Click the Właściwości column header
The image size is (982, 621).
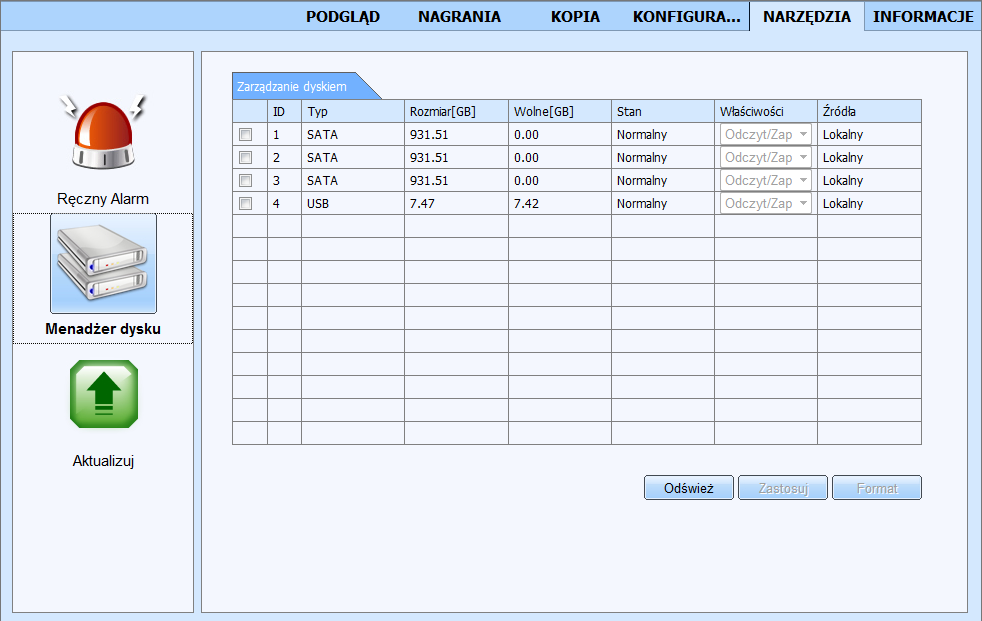766,111
